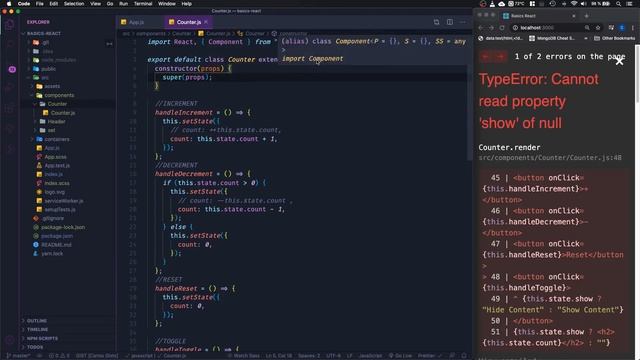Expand the containers folder
Viewport: 640px width, 360px height.
[x=57, y=139]
